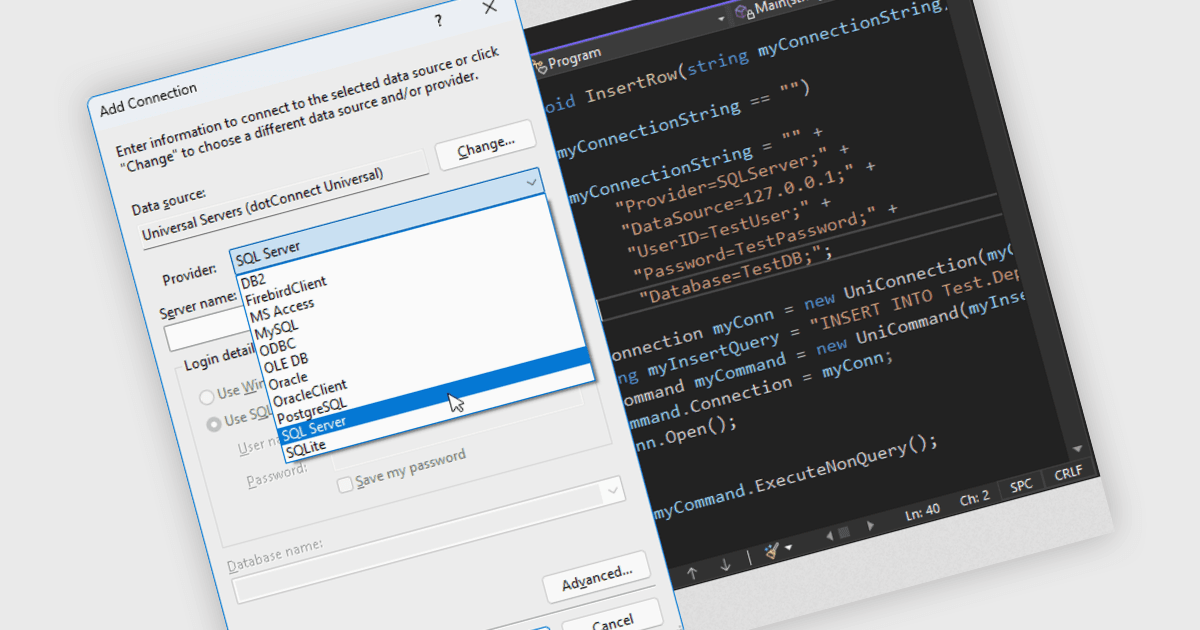This screenshot has height=630, width=1200.
Task: Click the purple cube method icon beside Main
Action: pyautogui.click(x=743, y=13)
